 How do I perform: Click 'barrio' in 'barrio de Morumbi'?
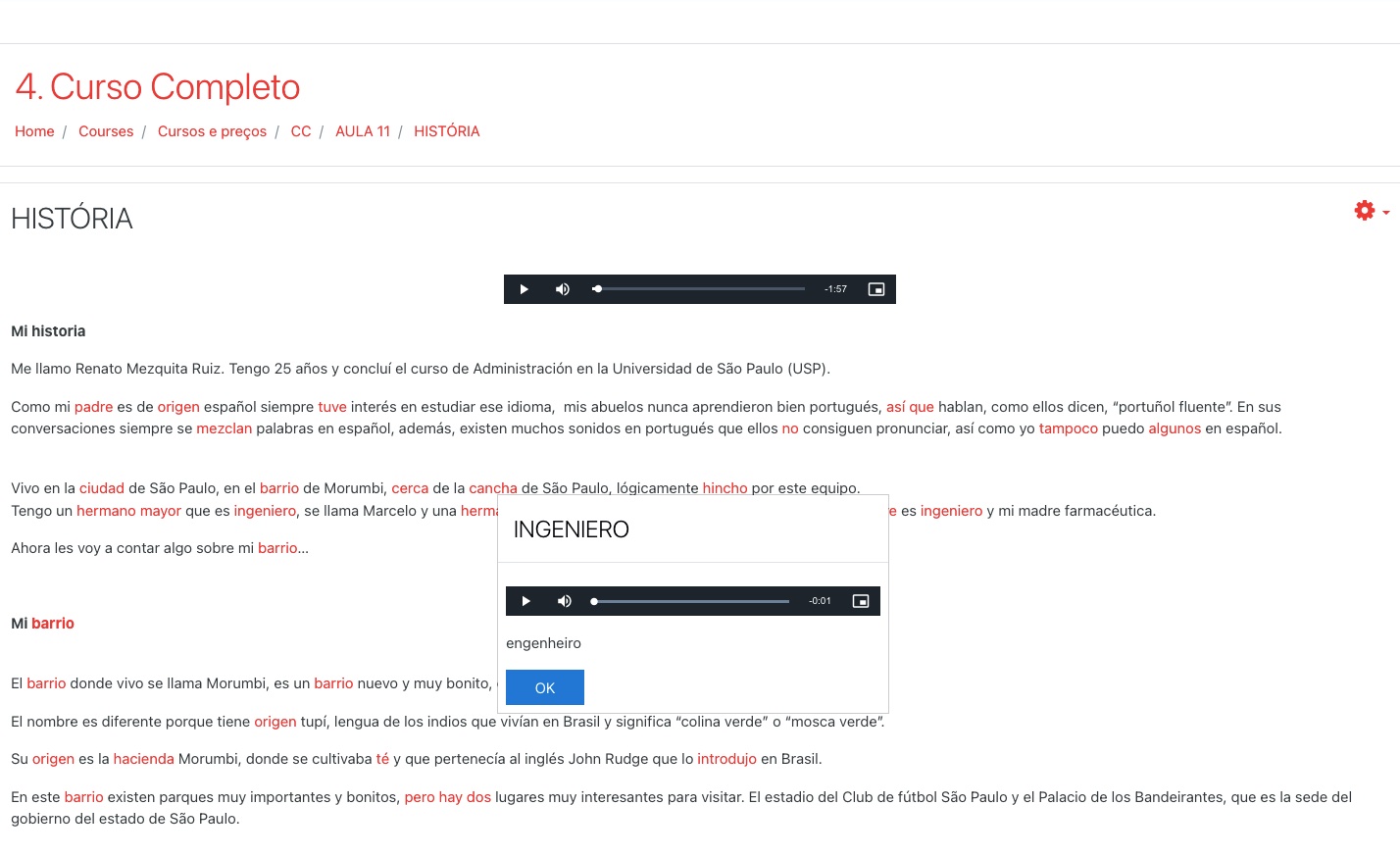(x=279, y=488)
